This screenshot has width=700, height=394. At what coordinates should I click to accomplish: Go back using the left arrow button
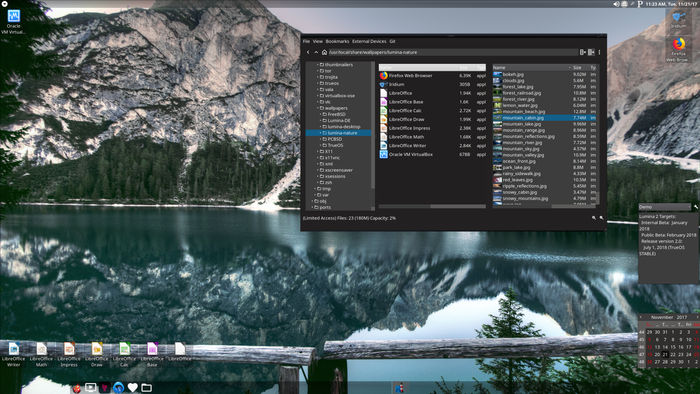click(x=308, y=52)
